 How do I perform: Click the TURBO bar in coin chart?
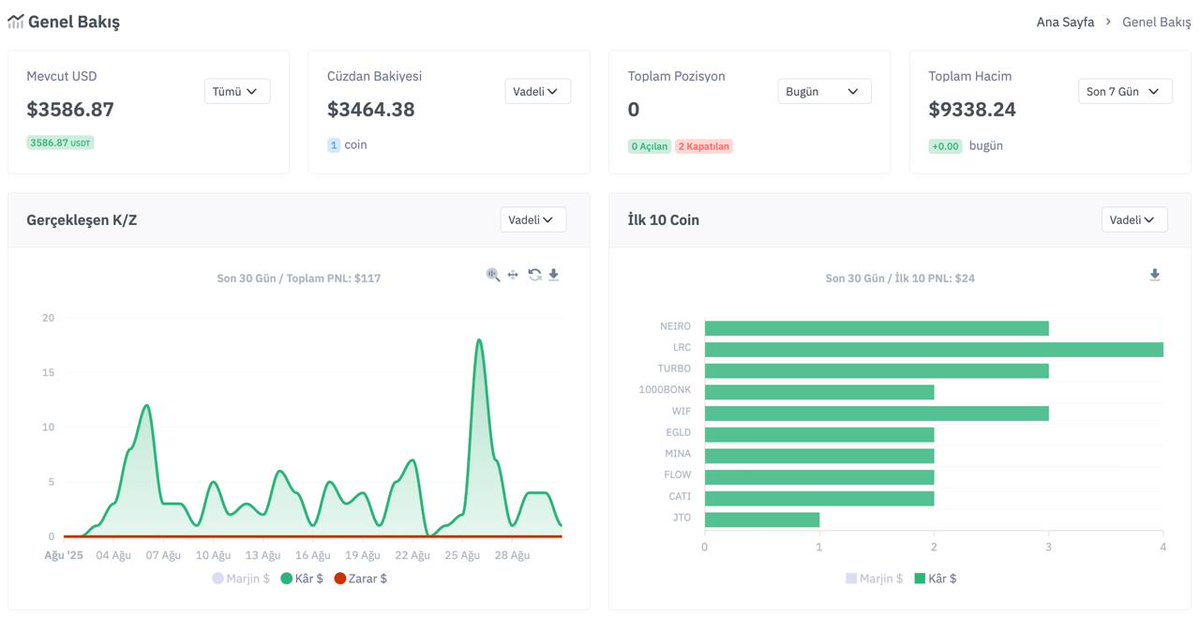pos(877,370)
